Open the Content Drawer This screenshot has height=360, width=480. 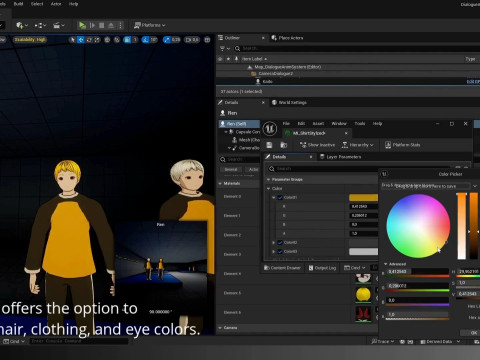point(282,268)
